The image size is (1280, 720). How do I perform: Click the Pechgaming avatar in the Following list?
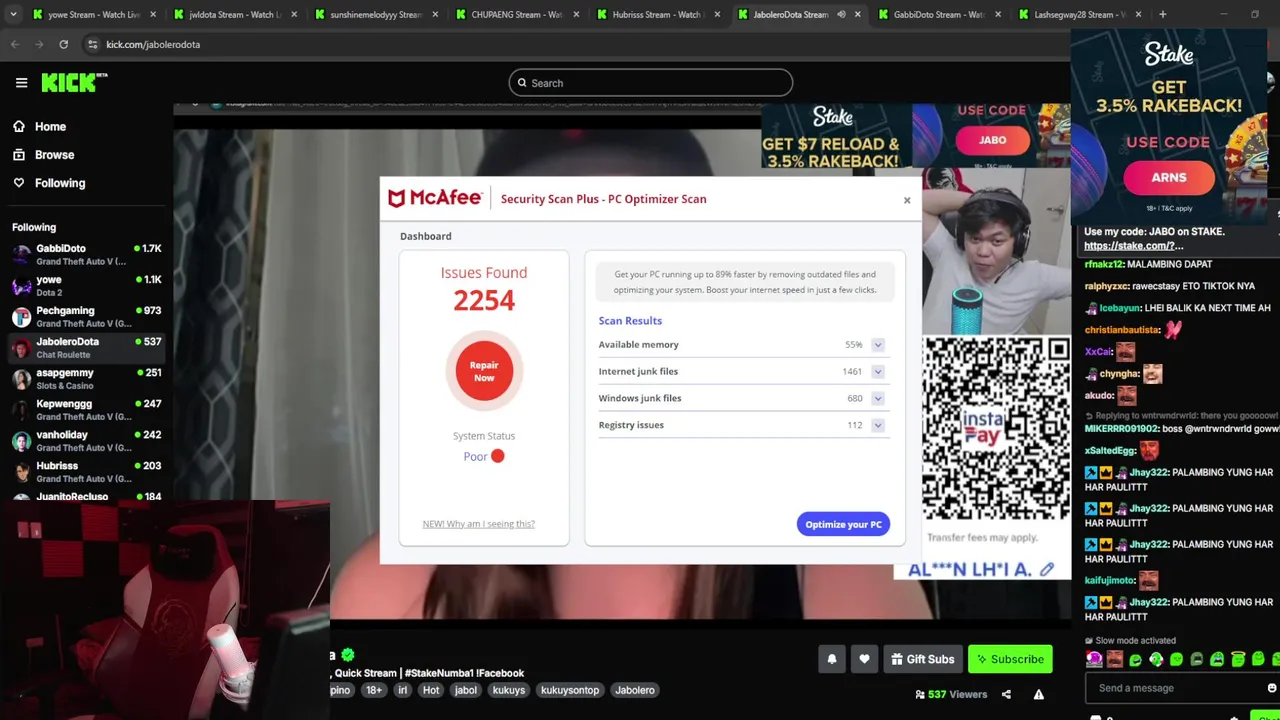click(x=21, y=316)
